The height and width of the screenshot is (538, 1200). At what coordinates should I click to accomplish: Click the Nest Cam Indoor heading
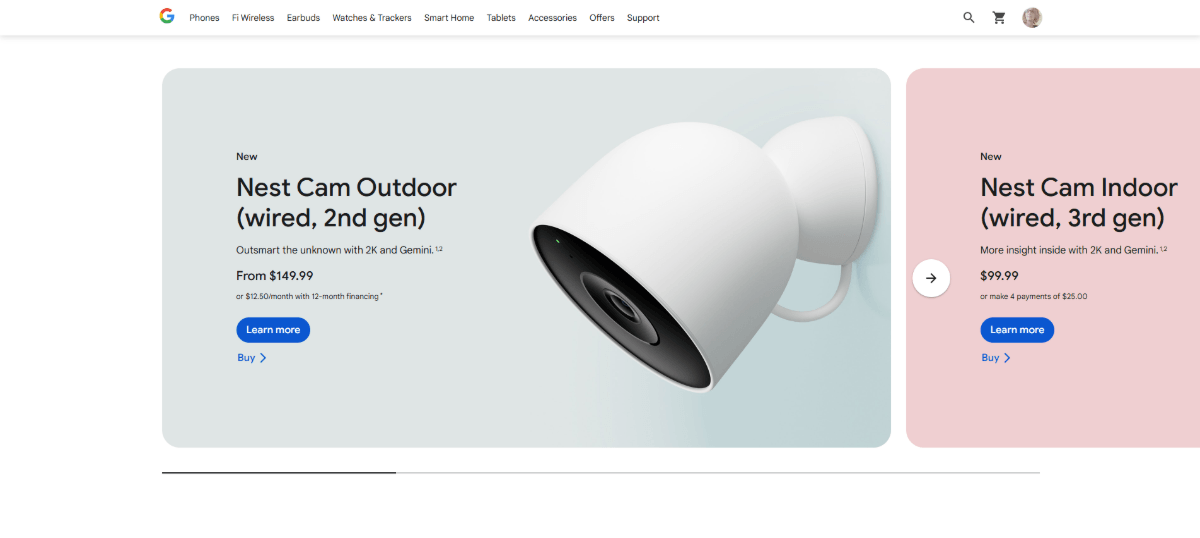(1079, 202)
